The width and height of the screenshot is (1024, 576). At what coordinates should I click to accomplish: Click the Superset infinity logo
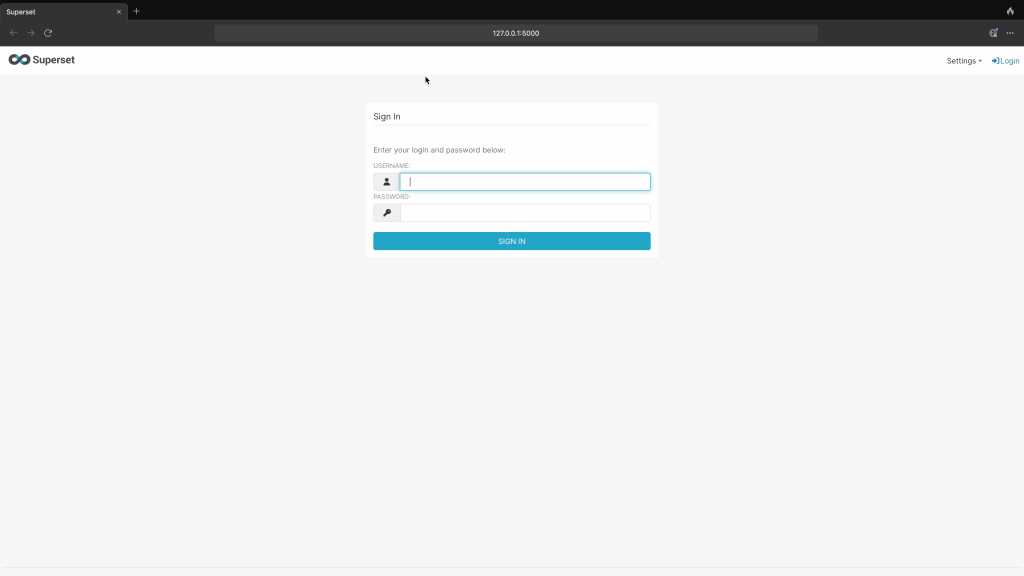point(19,60)
